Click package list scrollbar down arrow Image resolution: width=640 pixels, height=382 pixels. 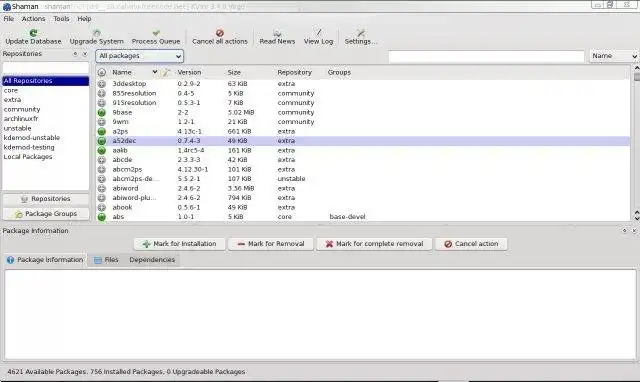click(x=636, y=218)
